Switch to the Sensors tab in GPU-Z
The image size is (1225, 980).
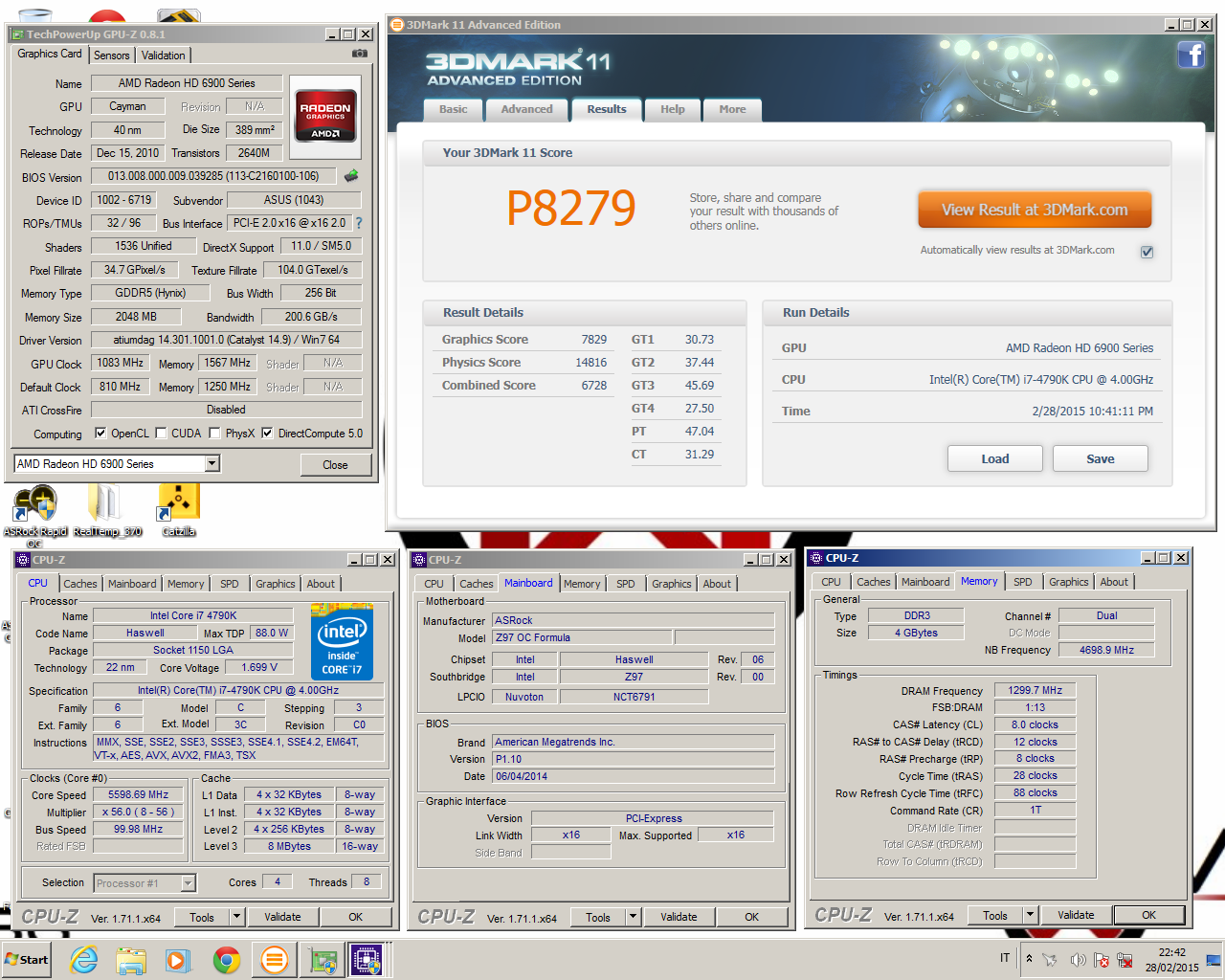pos(111,56)
